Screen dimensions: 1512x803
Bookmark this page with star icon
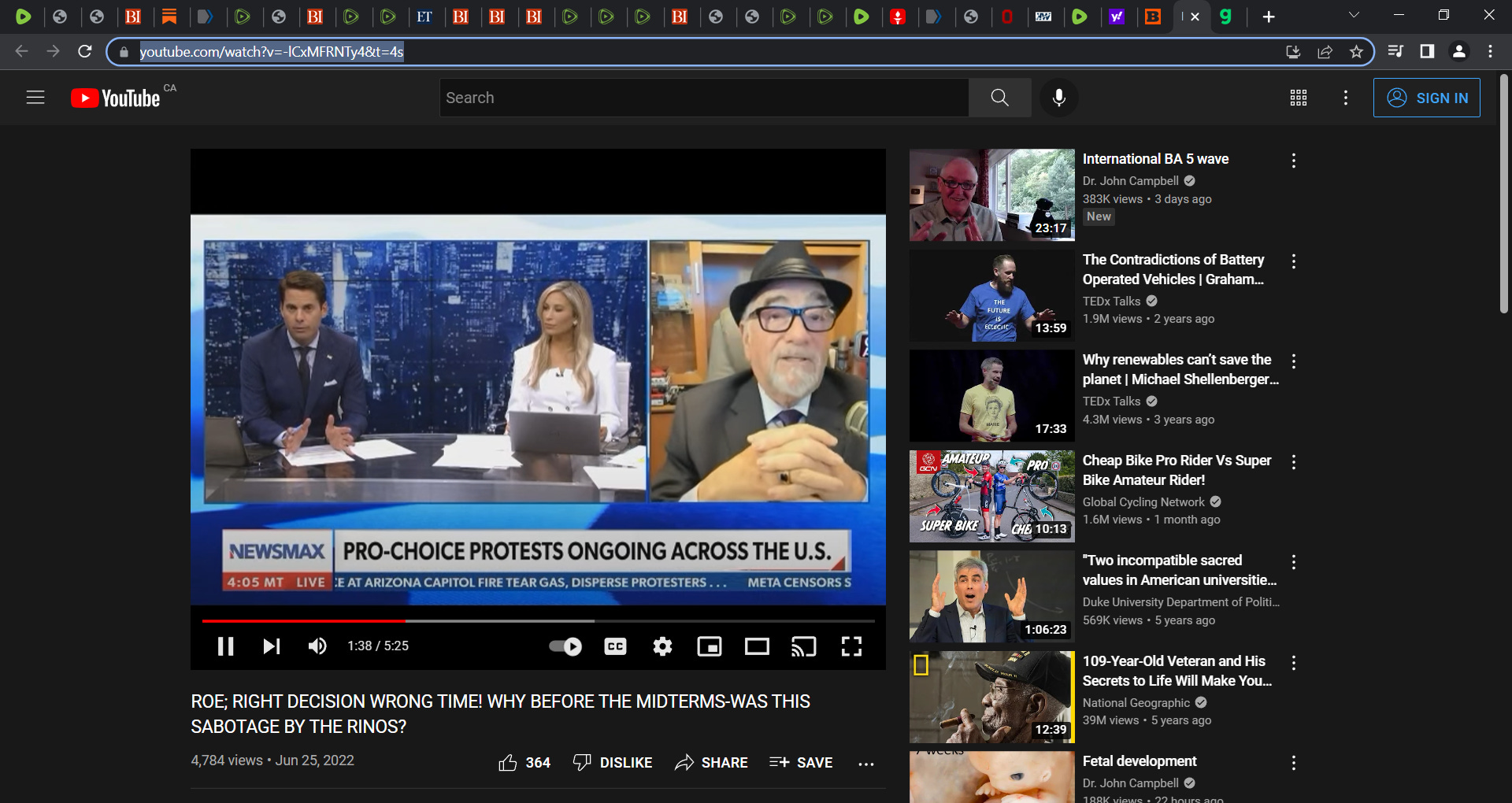pyautogui.click(x=1356, y=52)
